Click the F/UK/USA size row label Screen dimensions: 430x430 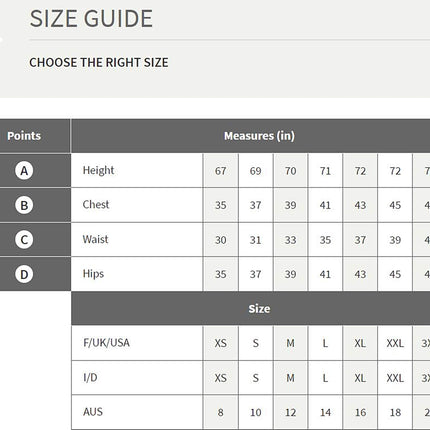tap(106, 343)
